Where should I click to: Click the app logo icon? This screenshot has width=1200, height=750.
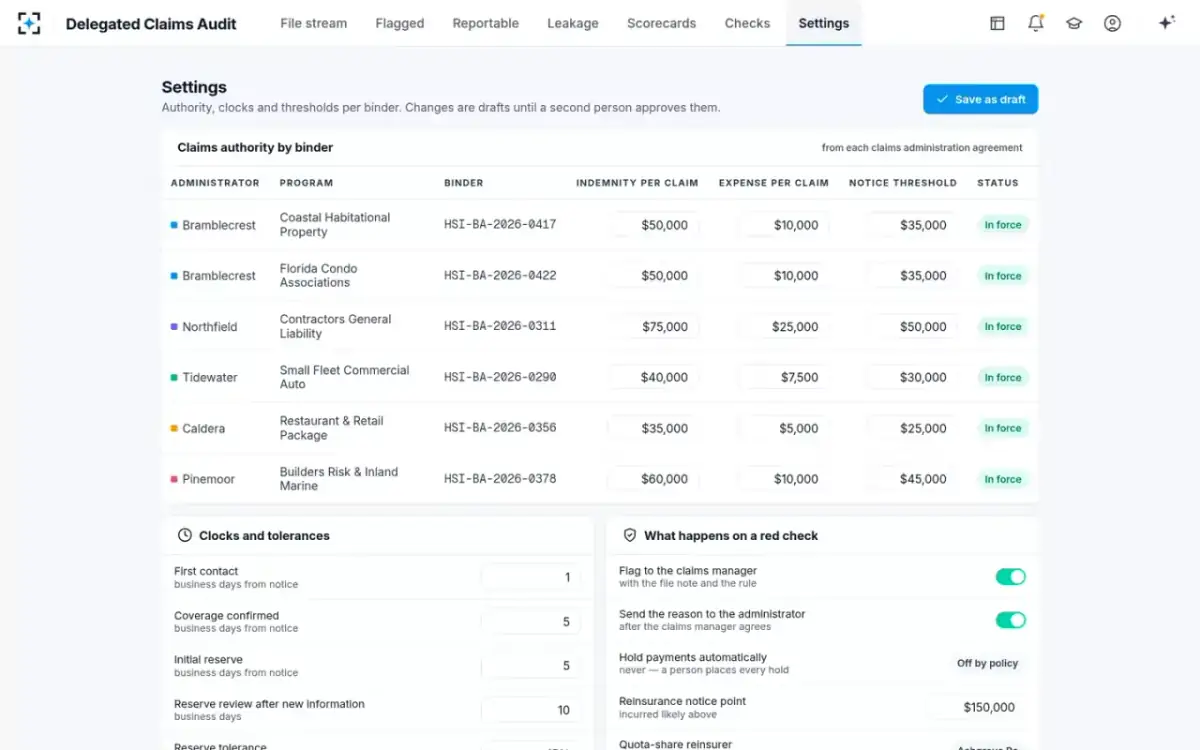(x=29, y=23)
